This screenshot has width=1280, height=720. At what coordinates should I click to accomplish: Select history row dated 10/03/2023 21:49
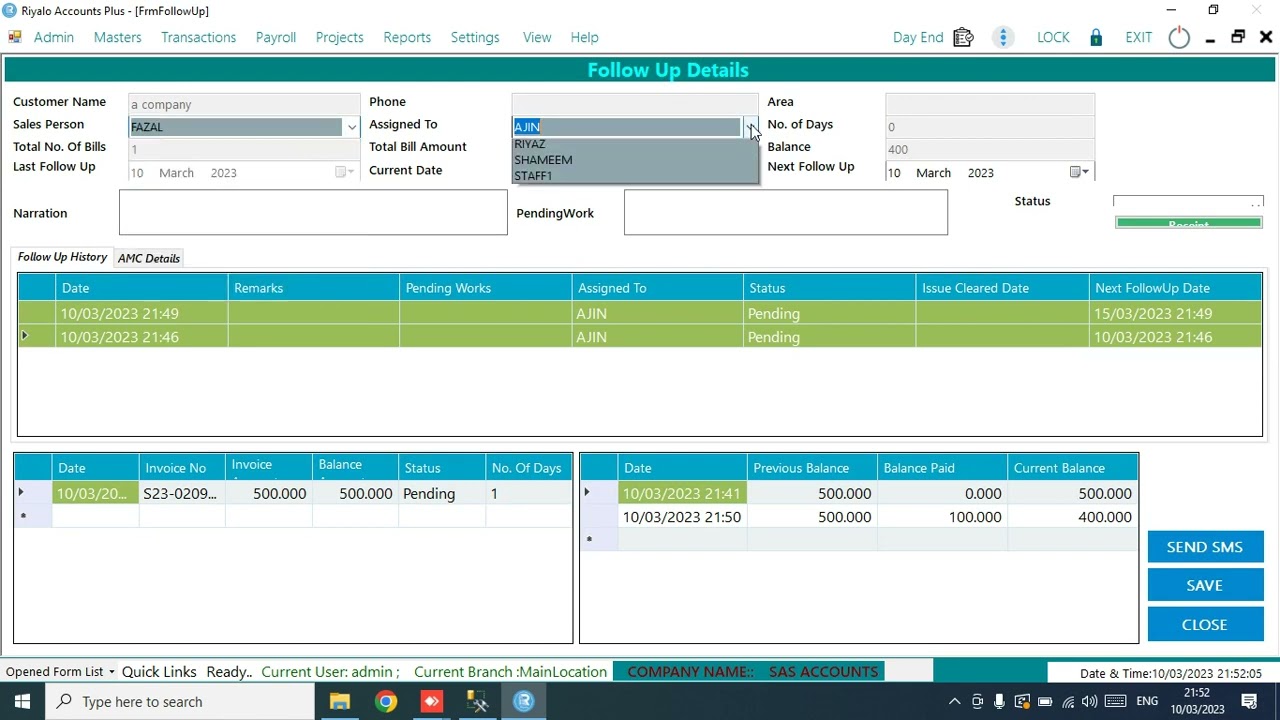pyautogui.click(x=640, y=313)
